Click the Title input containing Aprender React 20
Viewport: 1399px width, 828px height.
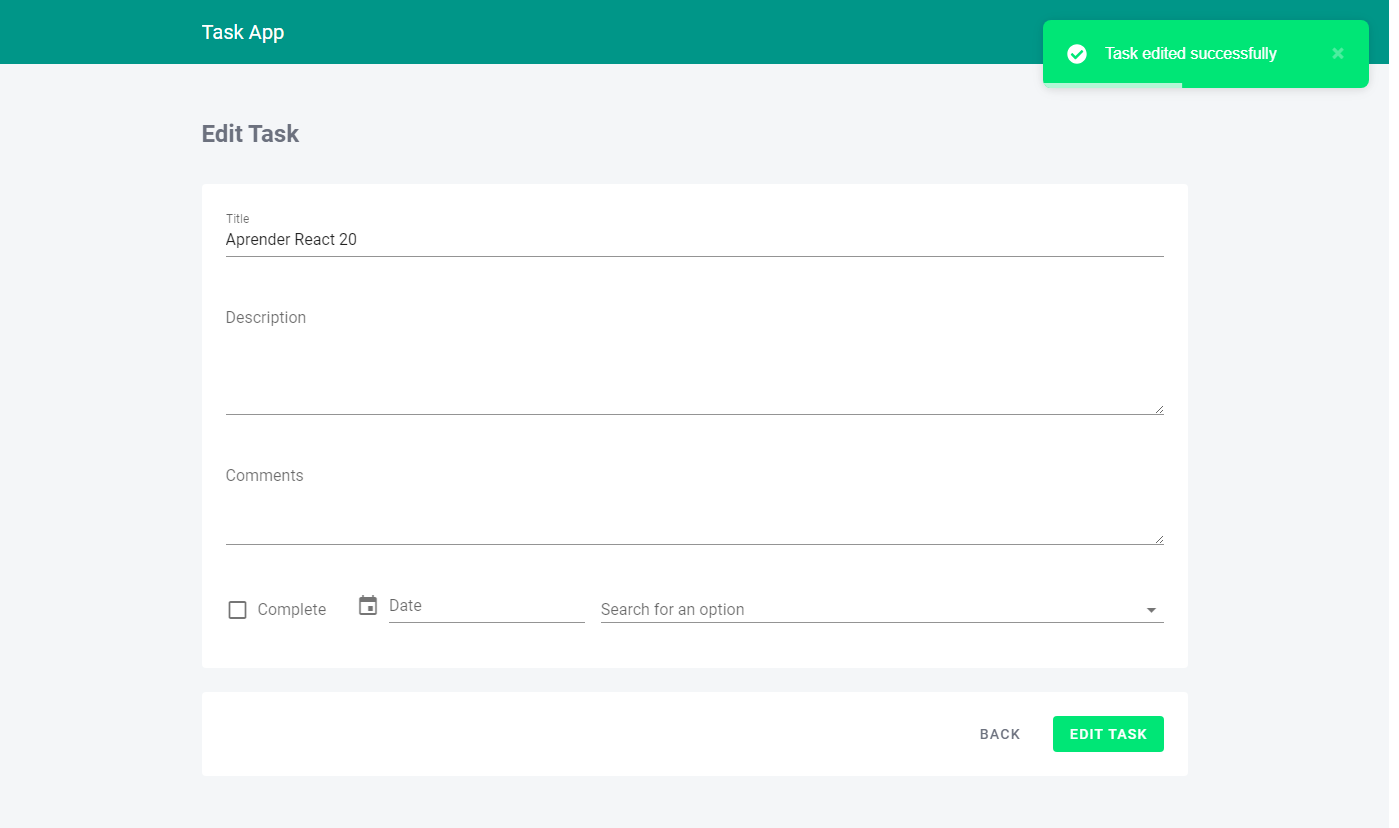(695, 240)
